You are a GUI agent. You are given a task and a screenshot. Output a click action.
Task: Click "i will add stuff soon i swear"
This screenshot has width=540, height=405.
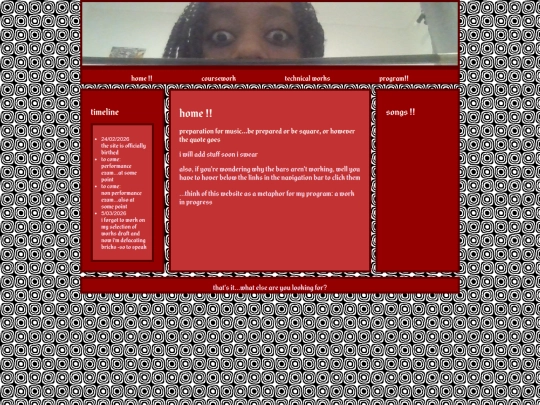pos(218,154)
